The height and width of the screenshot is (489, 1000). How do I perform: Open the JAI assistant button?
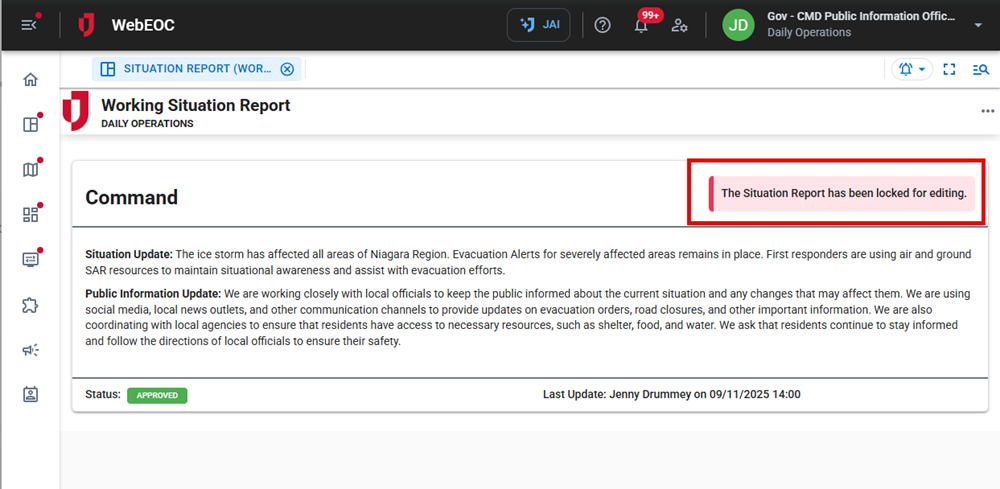(539, 25)
